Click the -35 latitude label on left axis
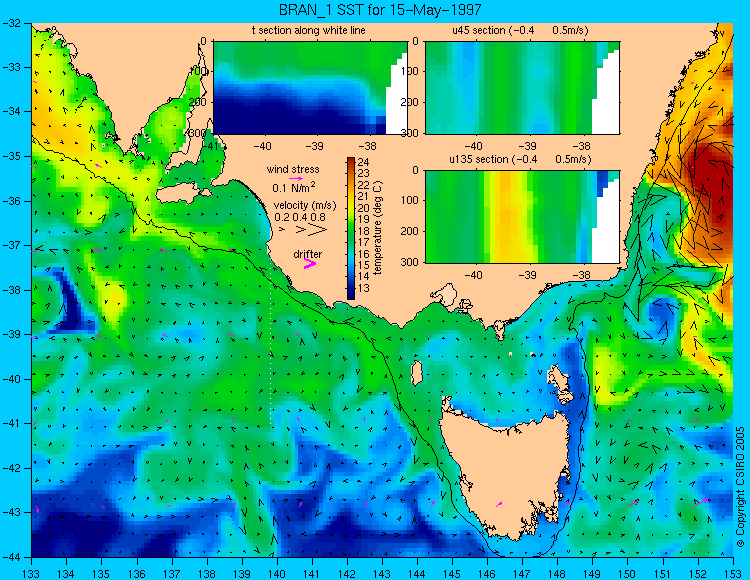The image size is (750, 580). coord(11,156)
